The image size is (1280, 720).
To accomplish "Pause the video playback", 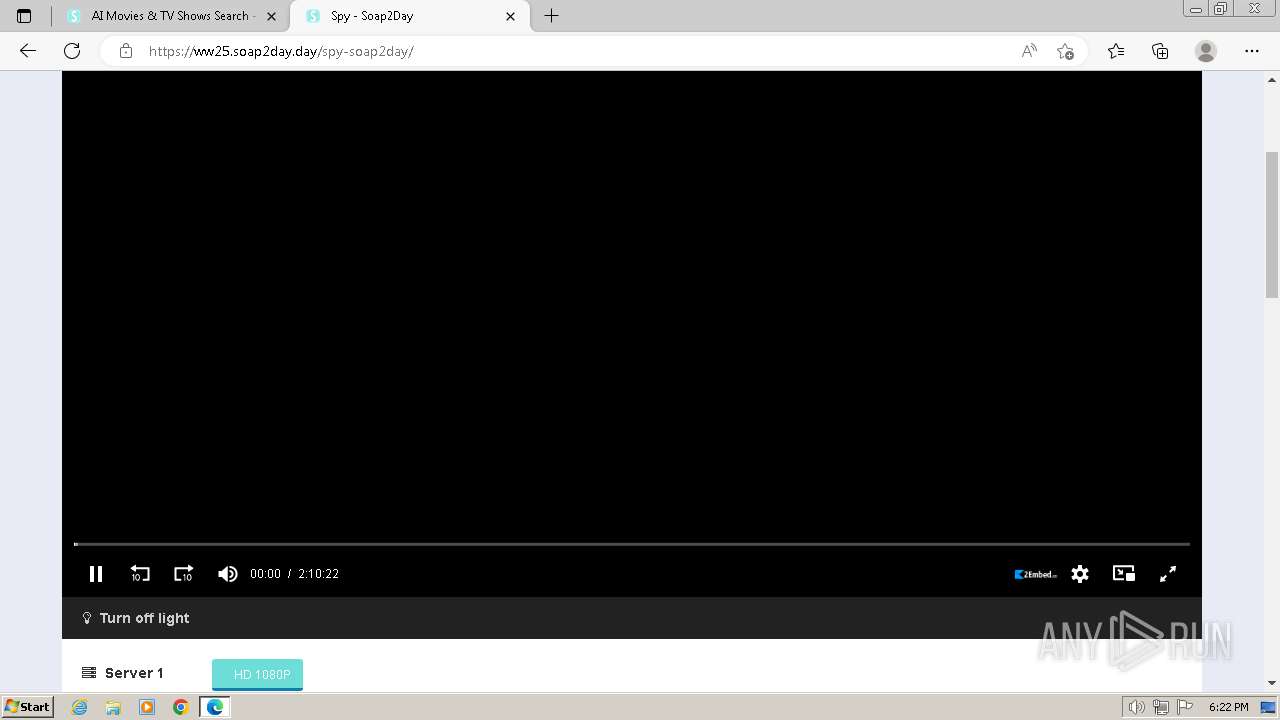I will point(96,574).
